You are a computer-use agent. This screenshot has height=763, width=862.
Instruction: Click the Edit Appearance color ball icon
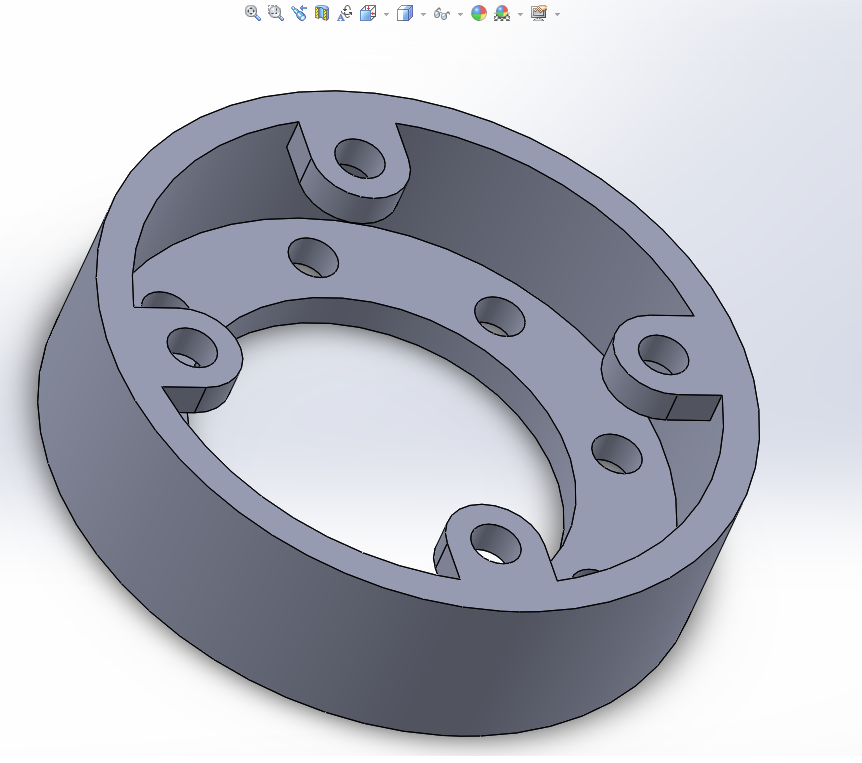479,13
